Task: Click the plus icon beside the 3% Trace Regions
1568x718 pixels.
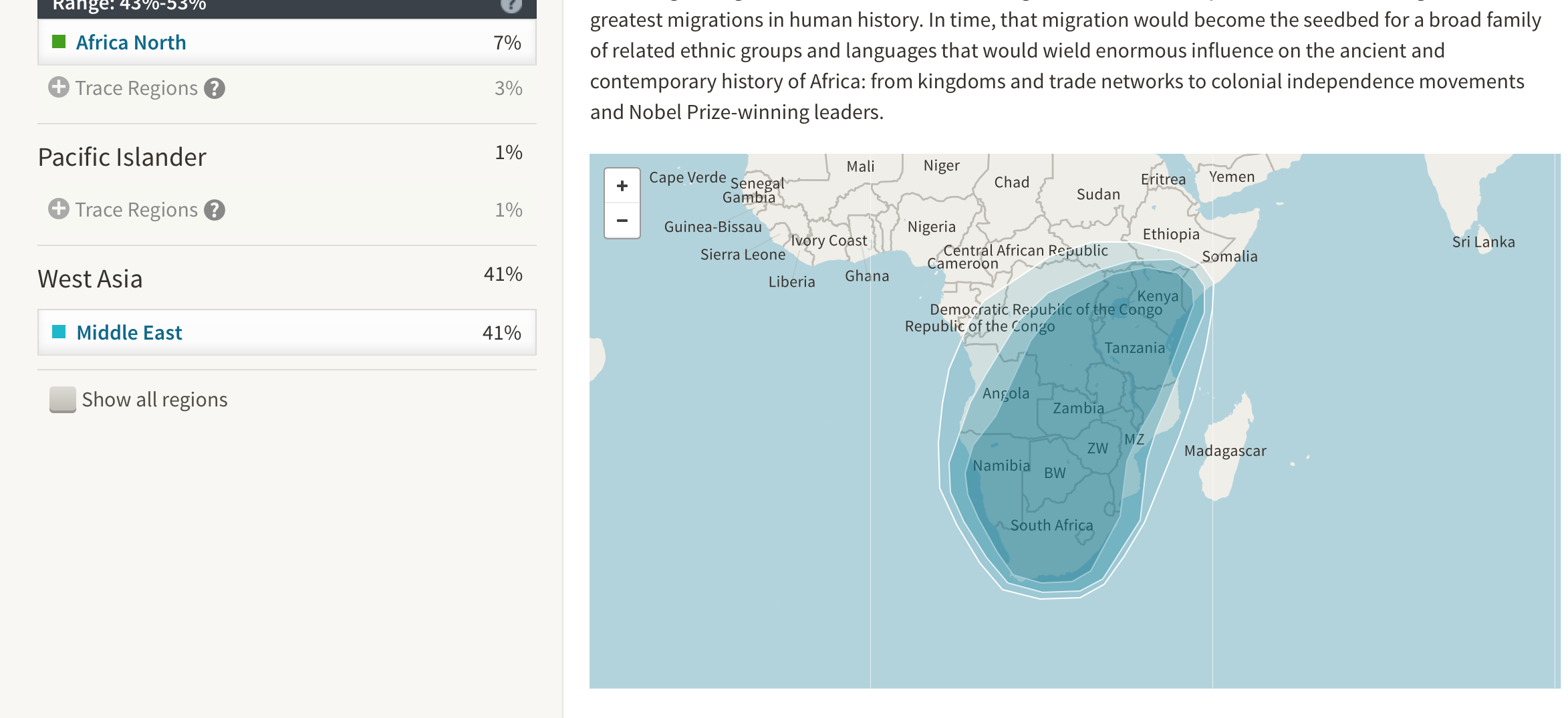Action: click(59, 88)
